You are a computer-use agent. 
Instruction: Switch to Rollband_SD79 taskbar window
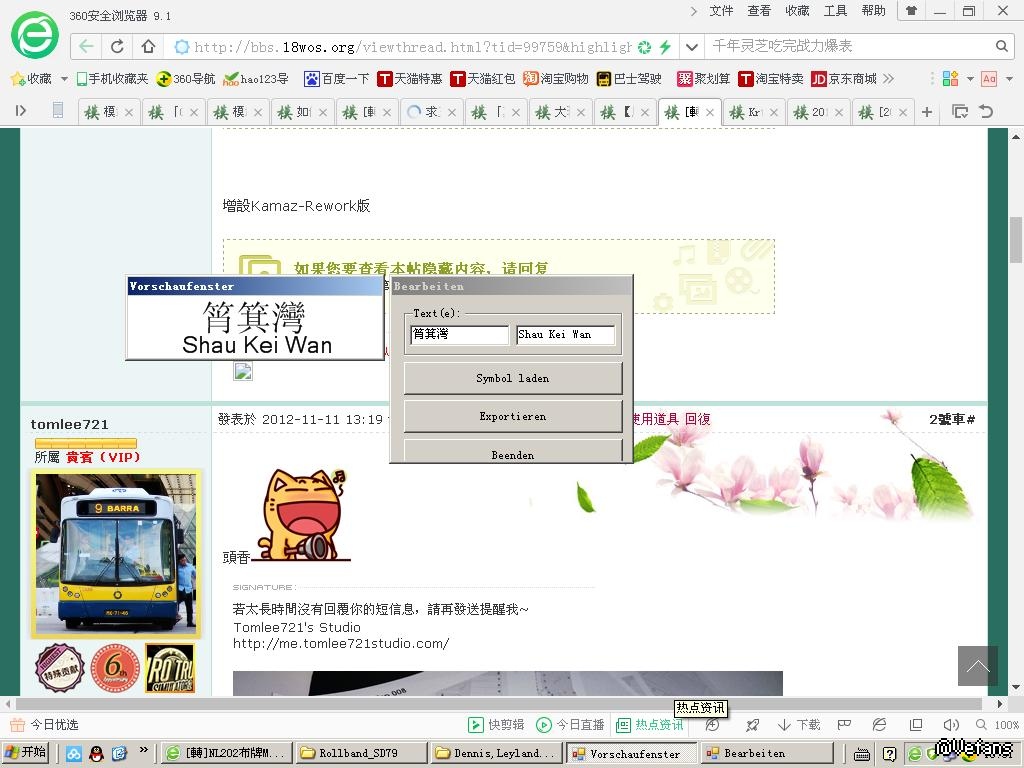(x=357, y=753)
